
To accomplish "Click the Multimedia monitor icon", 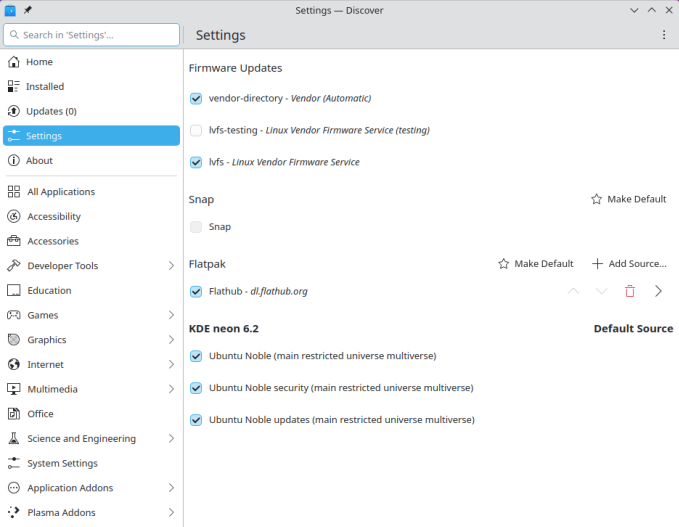I will coord(14,389).
